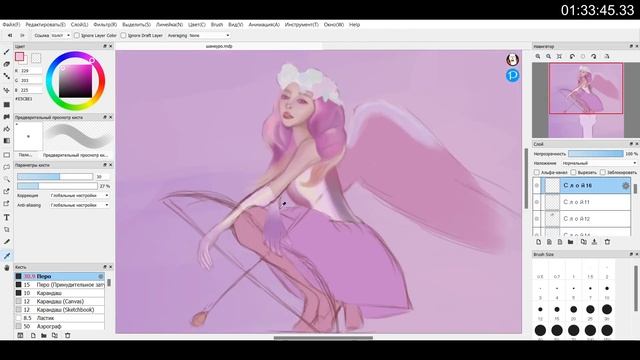
Task: Click the Navigator canvas thumbnail
Action: (586, 100)
